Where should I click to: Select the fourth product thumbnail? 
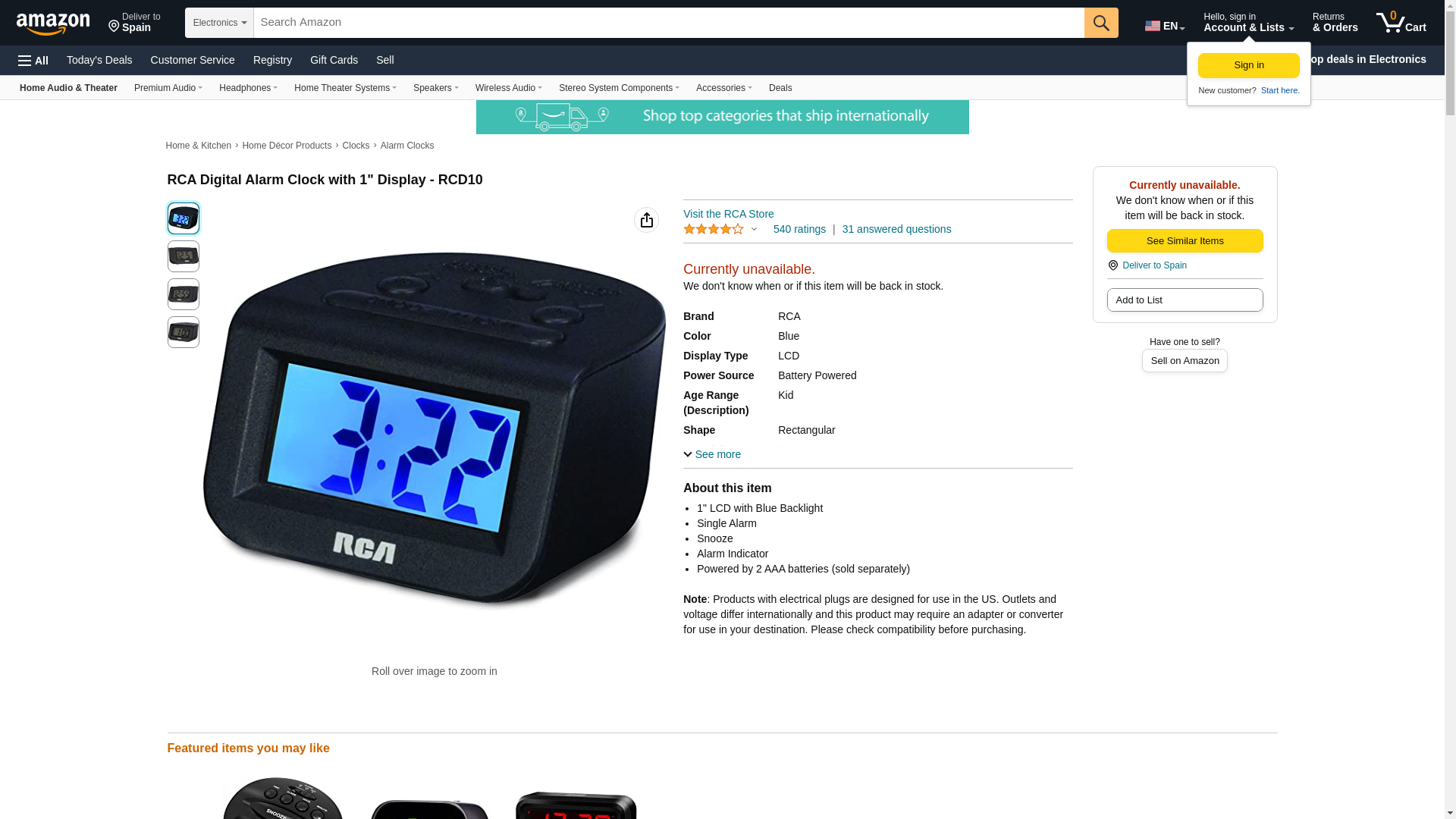tap(184, 332)
